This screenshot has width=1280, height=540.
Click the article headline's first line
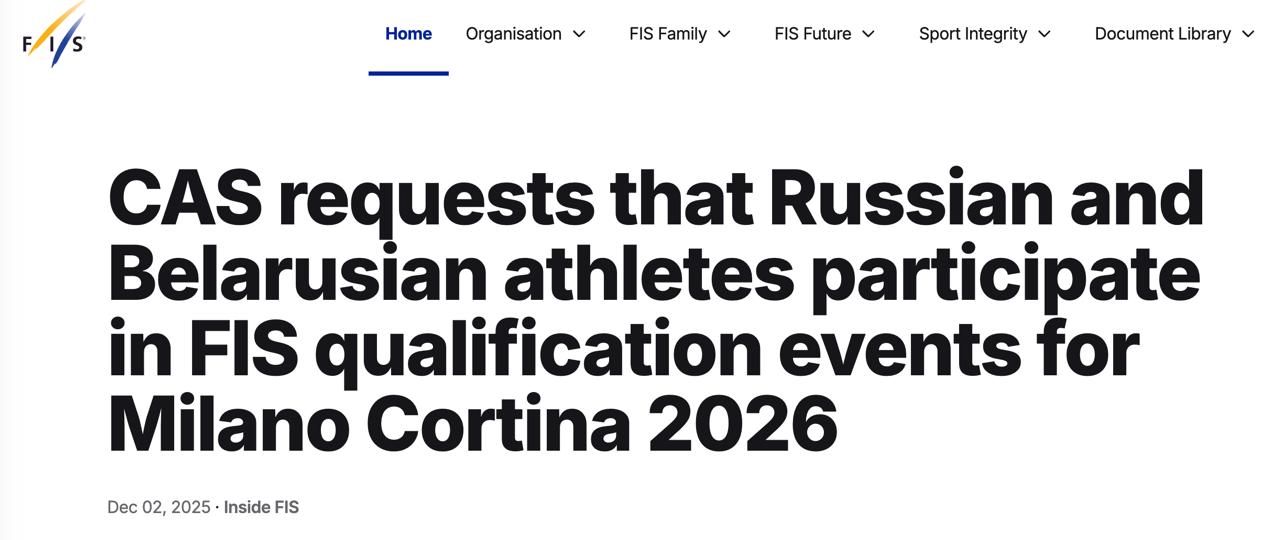[x=655, y=198]
